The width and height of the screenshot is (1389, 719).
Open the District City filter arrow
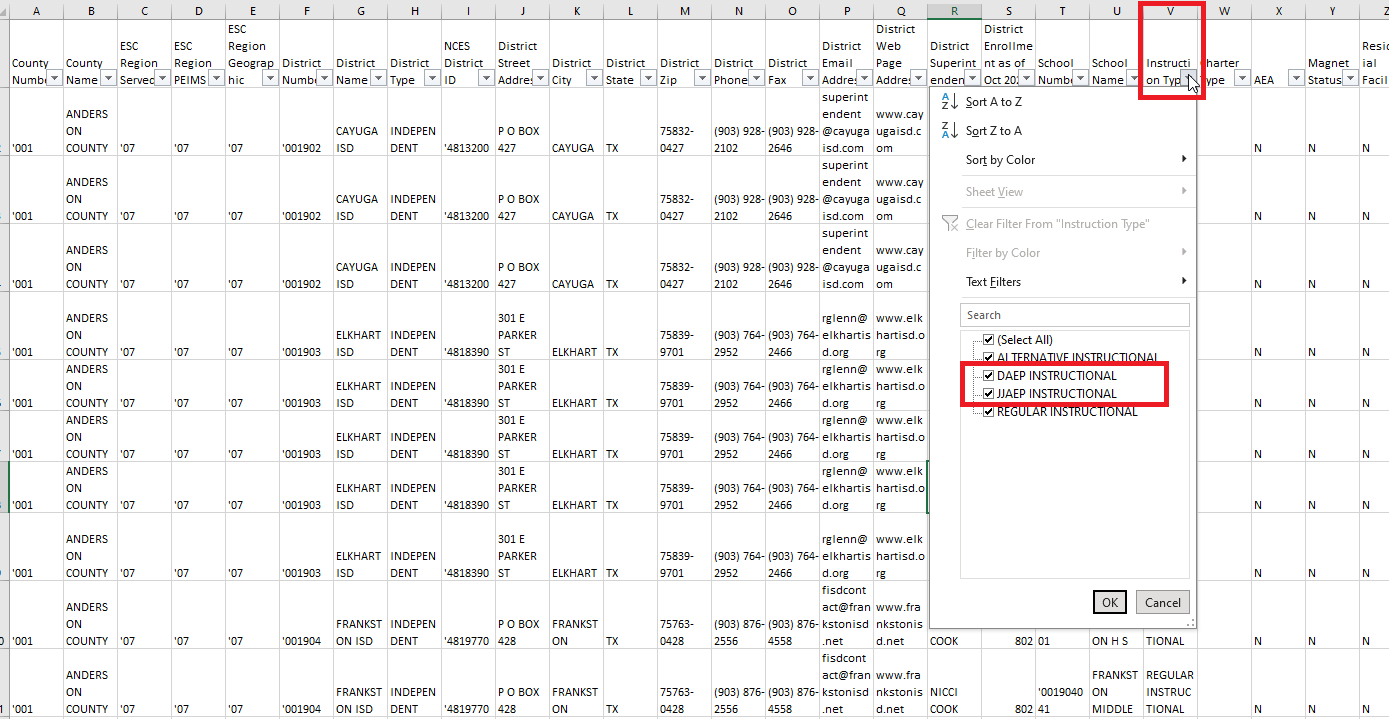[594, 79]
